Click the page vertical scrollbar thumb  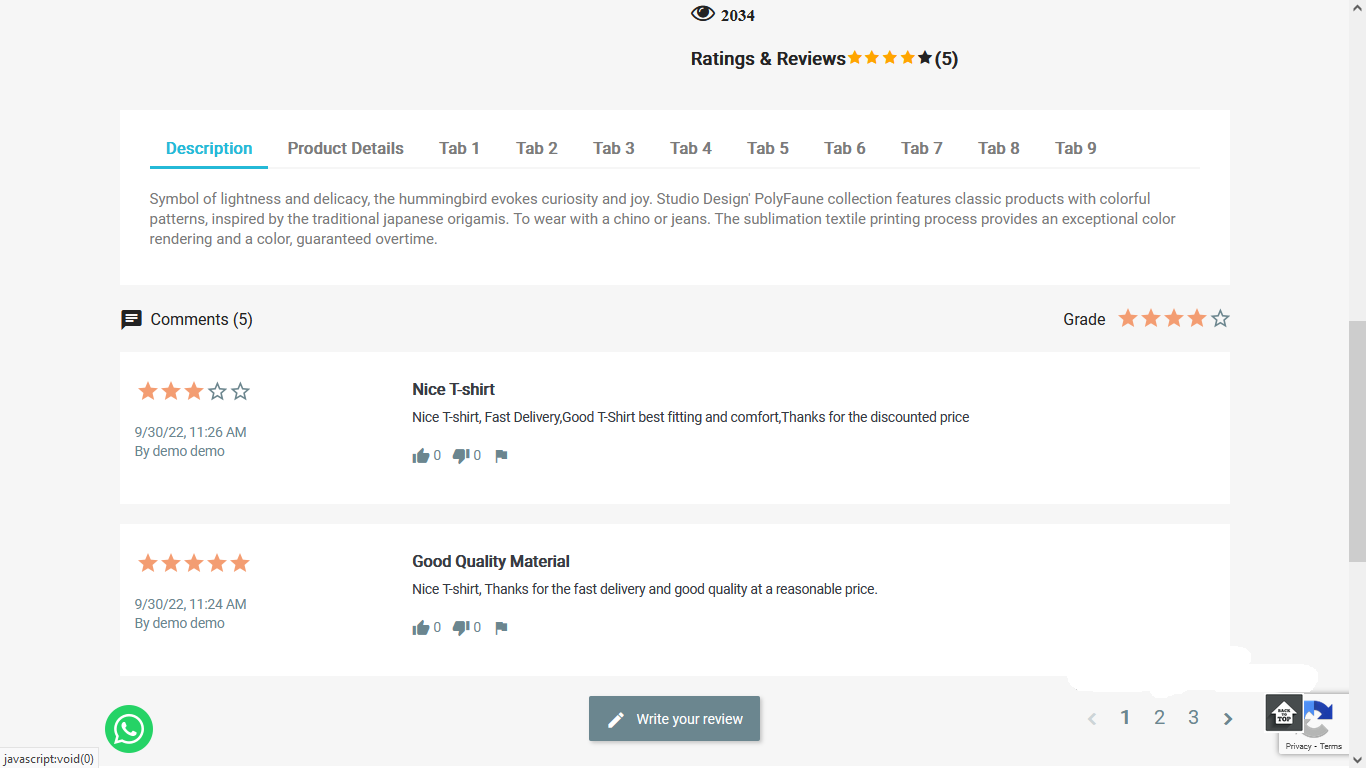[1357, 441]
